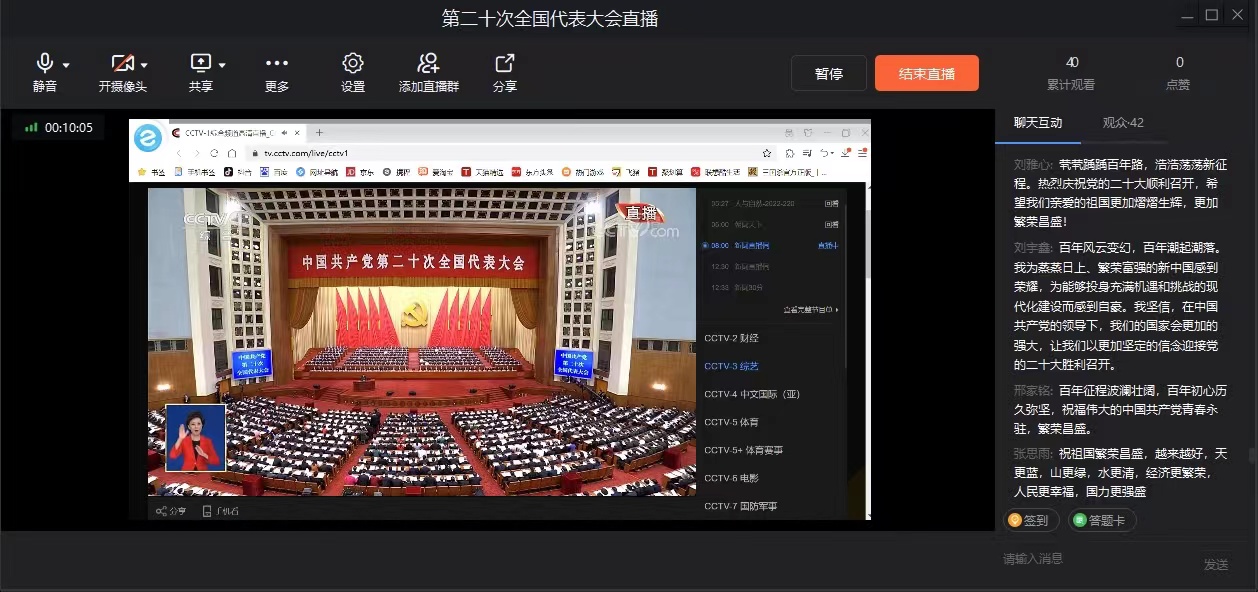Screen dimensions: 1258x592
Task: Open the 答题卡 answer card
Action: coord(1102,520)
